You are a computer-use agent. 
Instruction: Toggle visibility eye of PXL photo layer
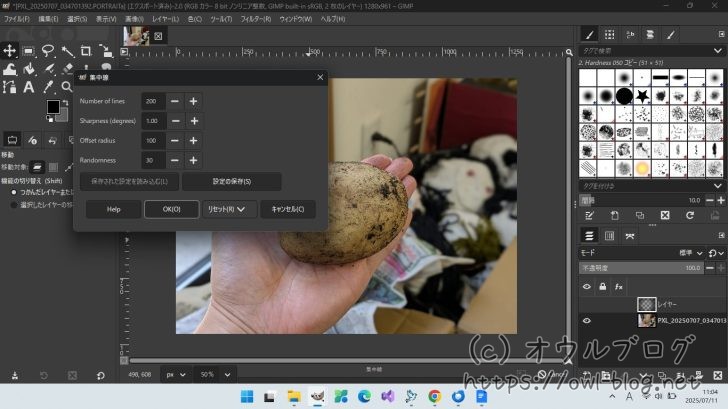click(587, 321)
